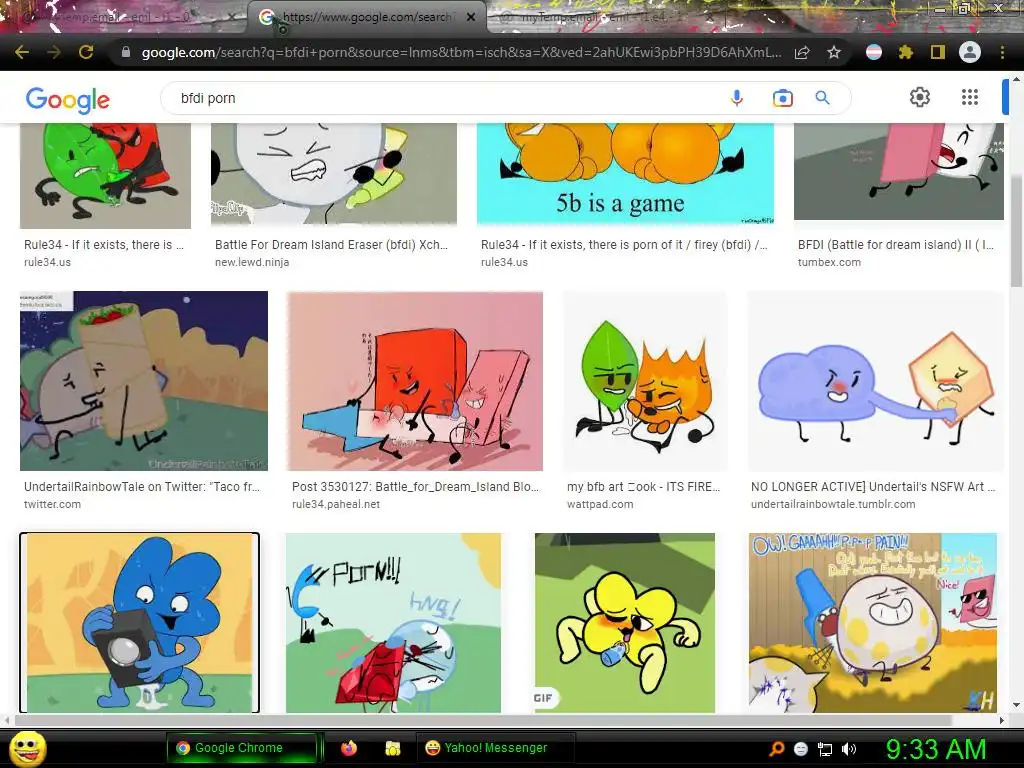The image size is (1024, 768).
Task: Submit search with the magnifier icon
Action: point(822,98)
